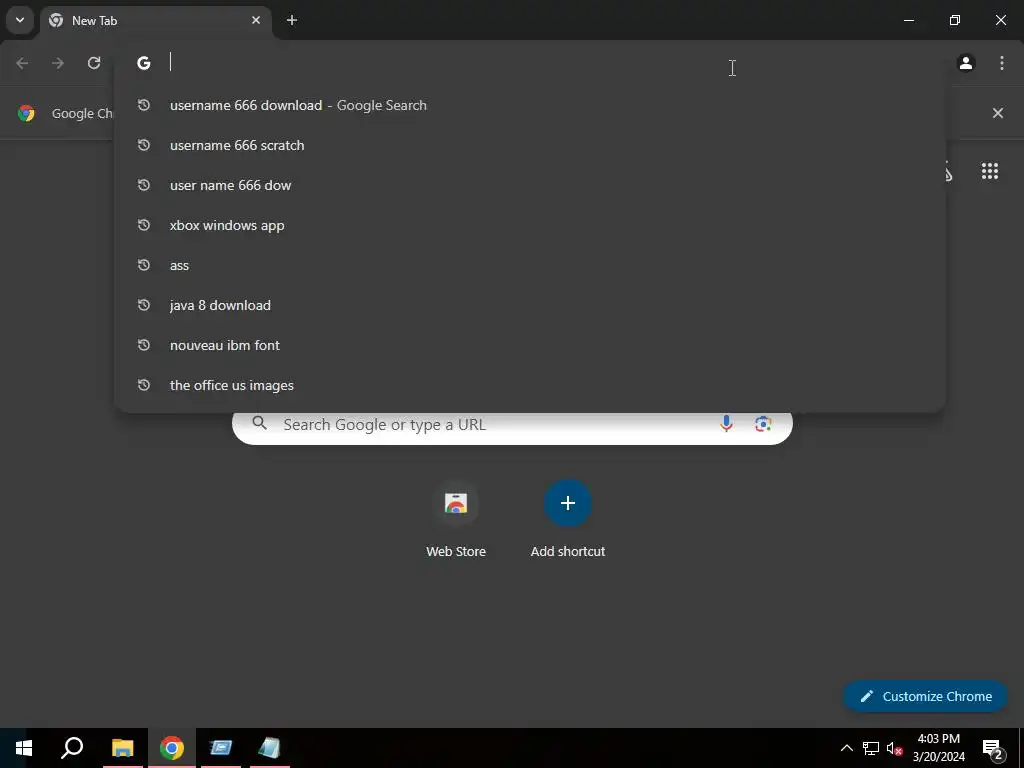Screen dimensions: 1024x768
Task: Select suggestion the office us images
Action: (x=530, y=385)
